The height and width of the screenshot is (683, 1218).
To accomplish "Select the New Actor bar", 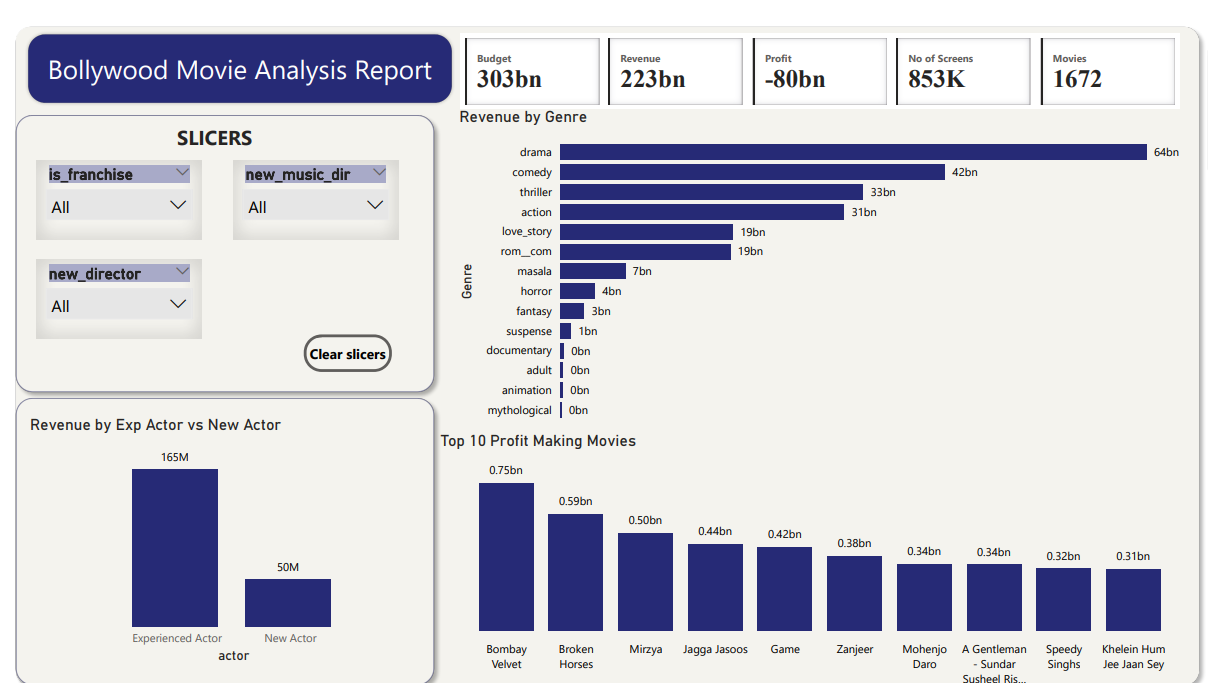I will [x=288, y=603].
